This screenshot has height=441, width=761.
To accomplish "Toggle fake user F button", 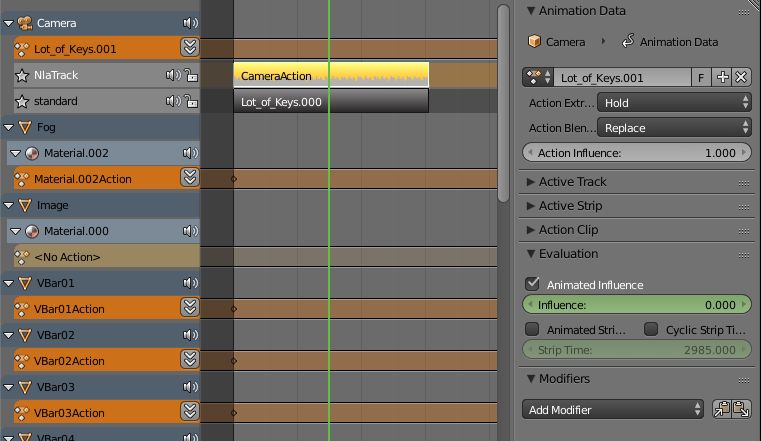I will pos(701,78).
